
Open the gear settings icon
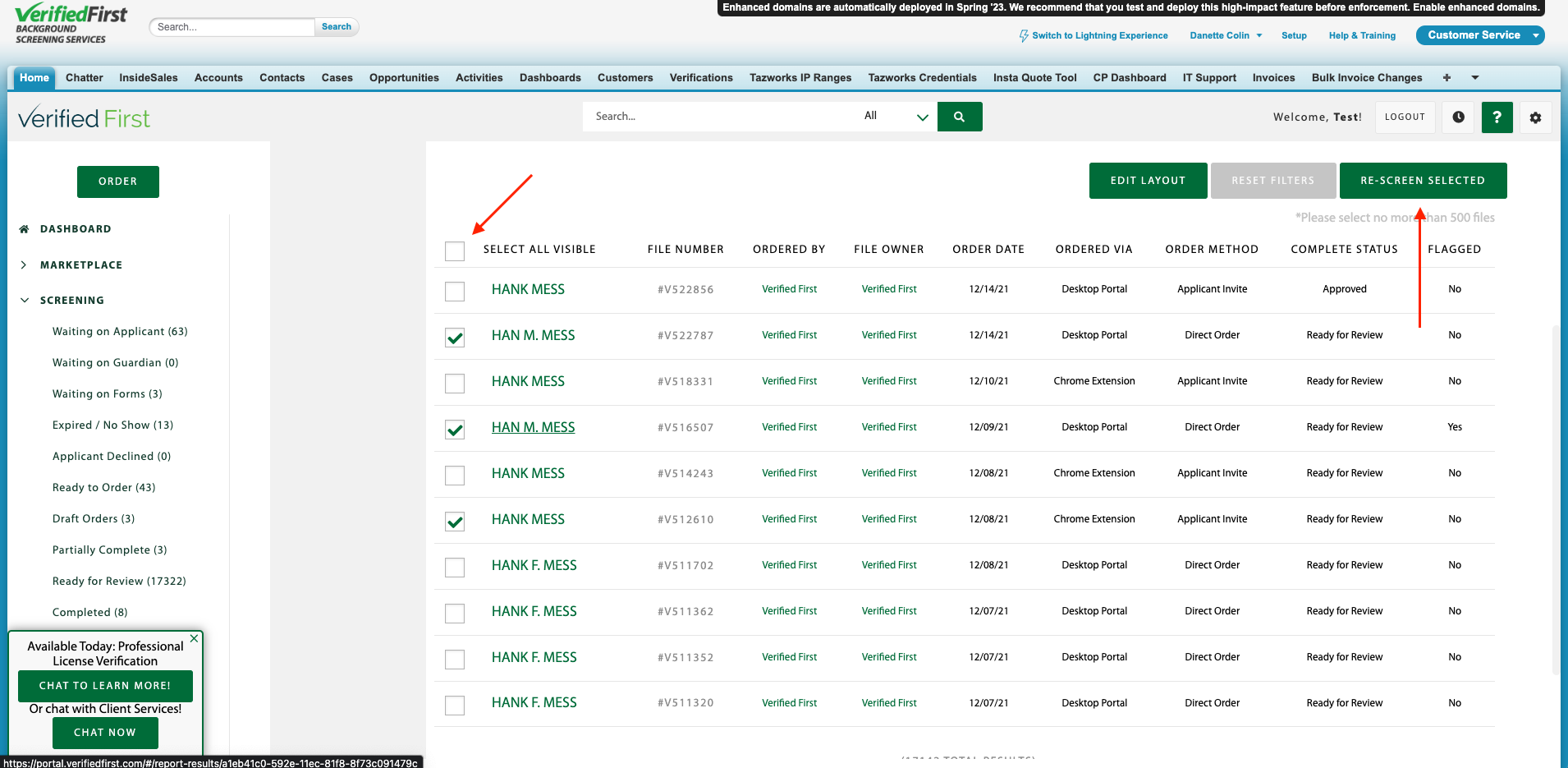1535,117
